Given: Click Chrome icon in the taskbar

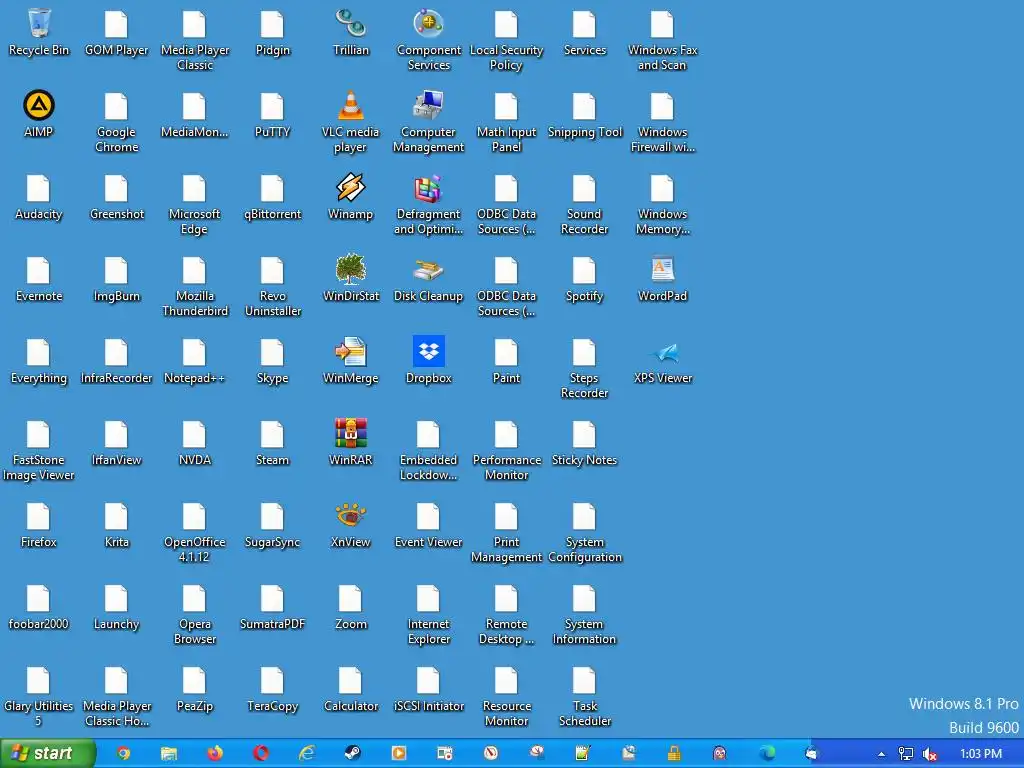Looking at the screenshot, I should point(123,754).
